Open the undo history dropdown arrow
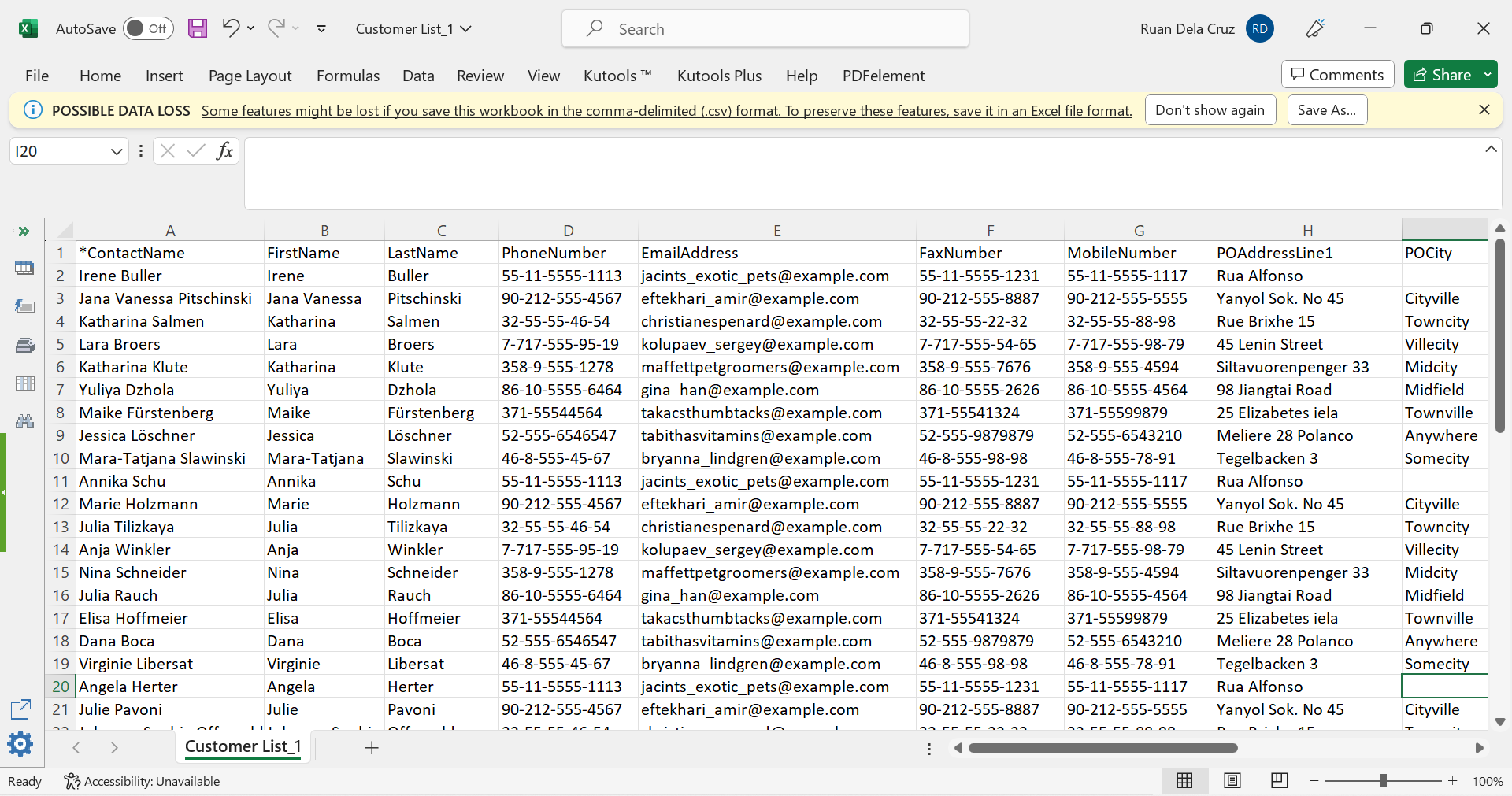The image size is (1512, 796). (x=250, y=28)
